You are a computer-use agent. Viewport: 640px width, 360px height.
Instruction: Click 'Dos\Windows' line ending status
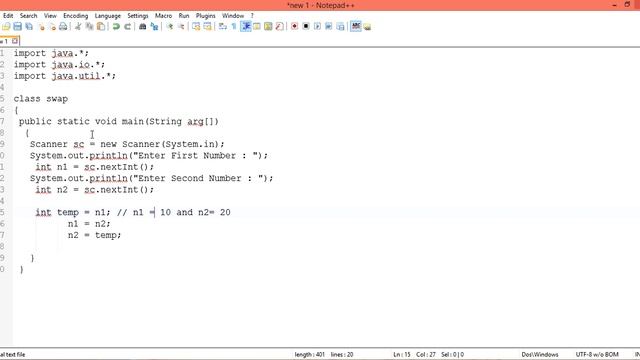tap(540, 354)
